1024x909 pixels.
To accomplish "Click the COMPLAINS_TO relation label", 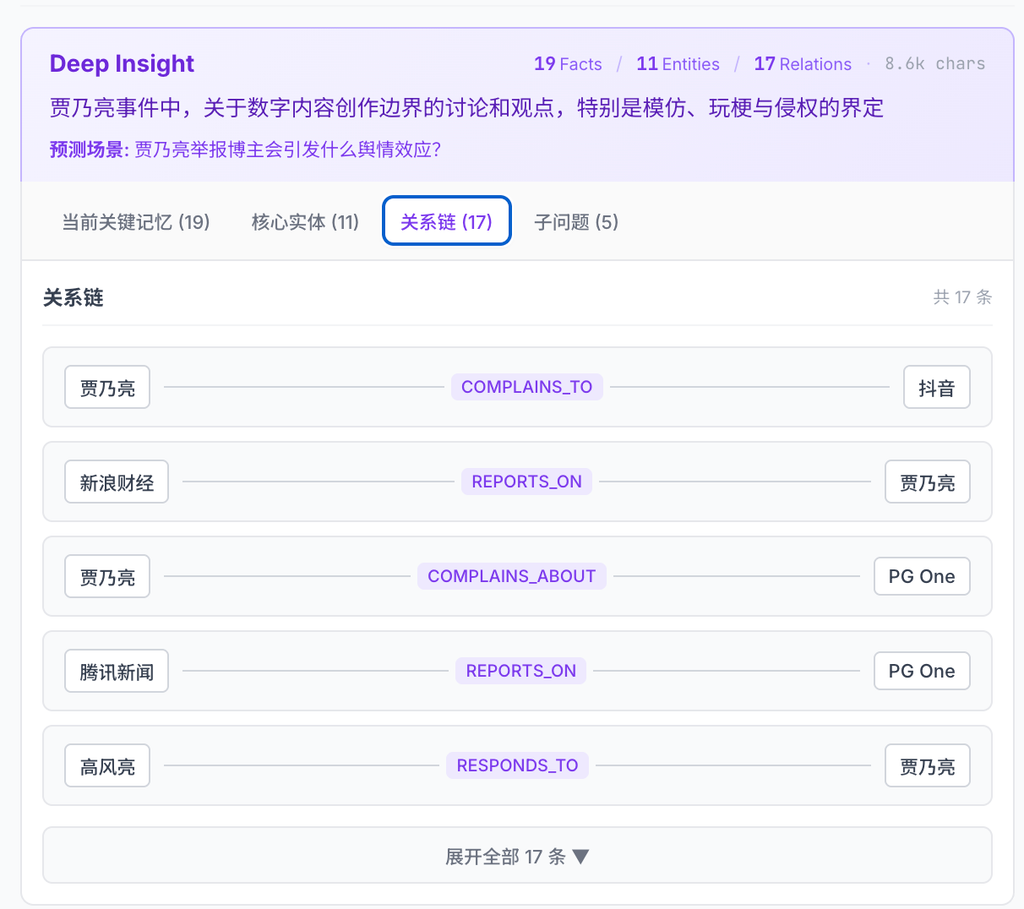I will coord(526,387).
